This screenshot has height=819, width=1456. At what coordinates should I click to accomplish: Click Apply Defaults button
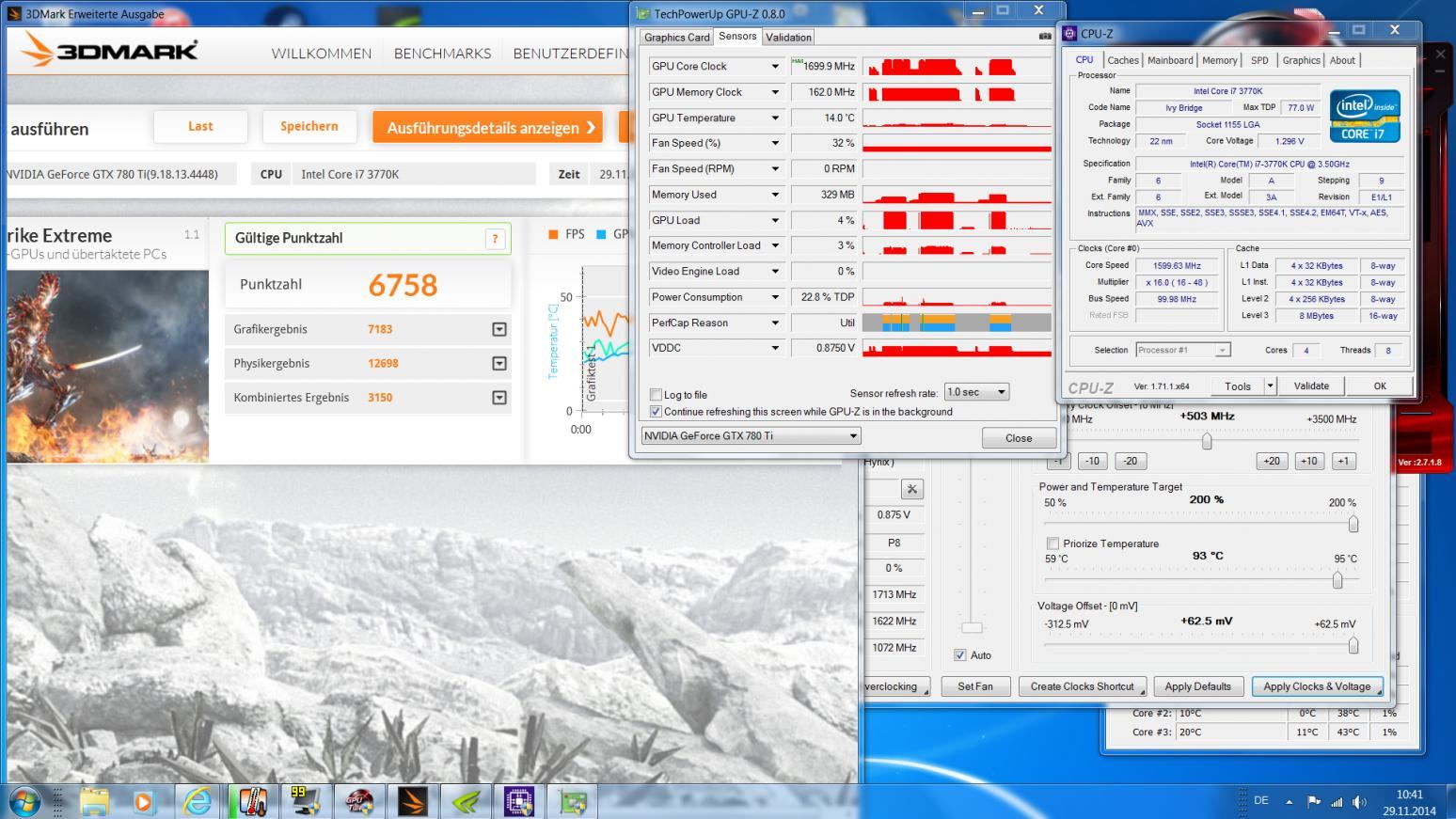(x=1197, y=686)
